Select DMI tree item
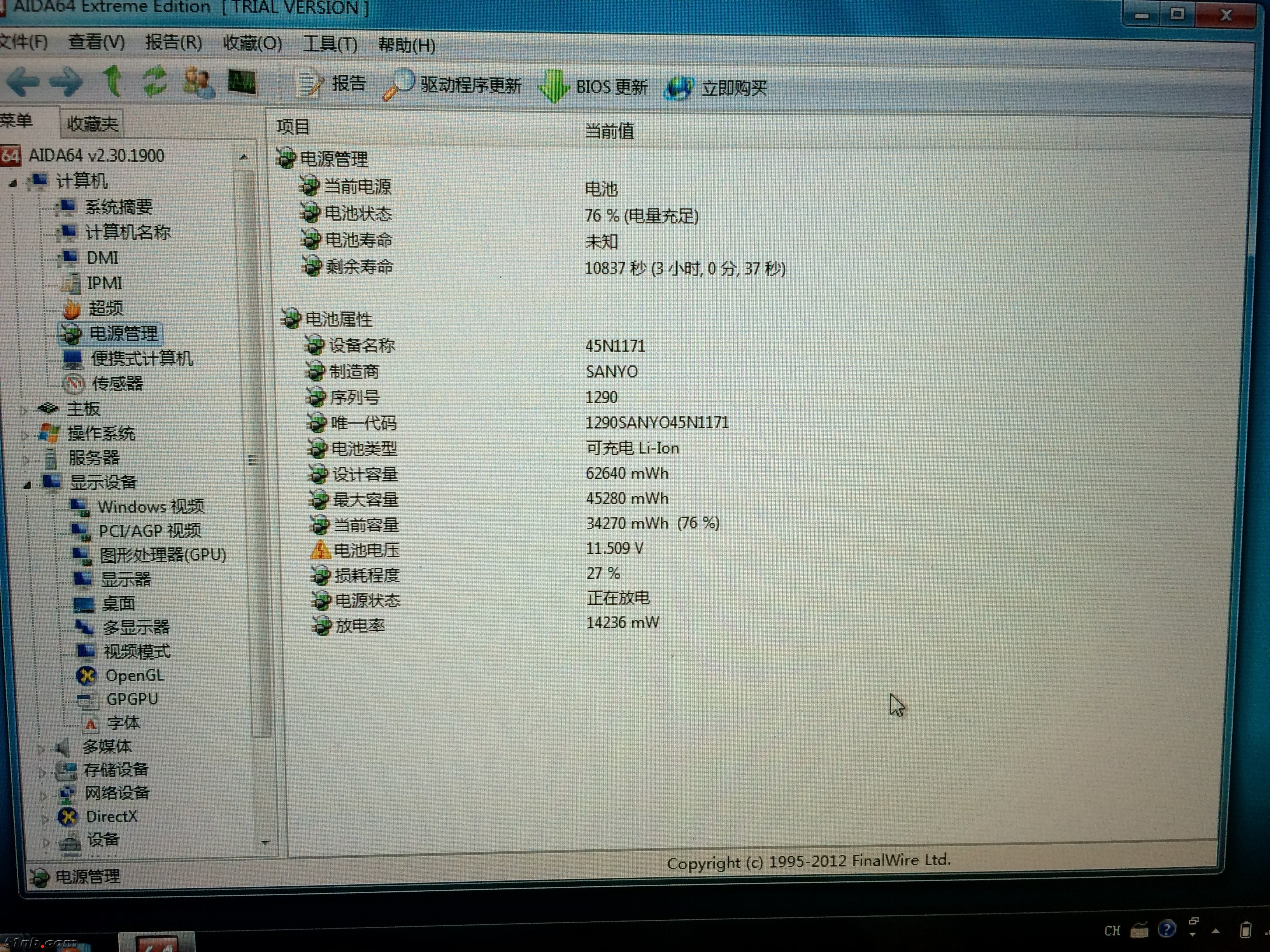 point(102,258)
